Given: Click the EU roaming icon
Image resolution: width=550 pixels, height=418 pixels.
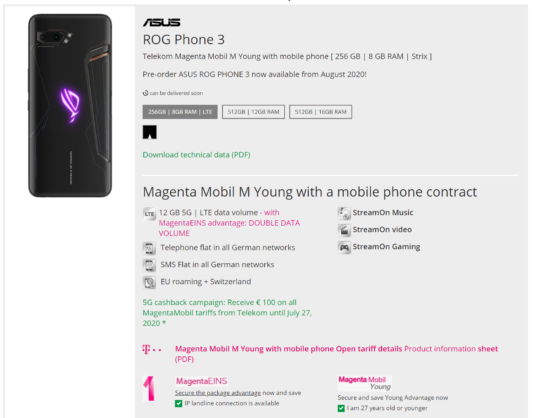Looking at the screenshot, I should click(149, 282).
